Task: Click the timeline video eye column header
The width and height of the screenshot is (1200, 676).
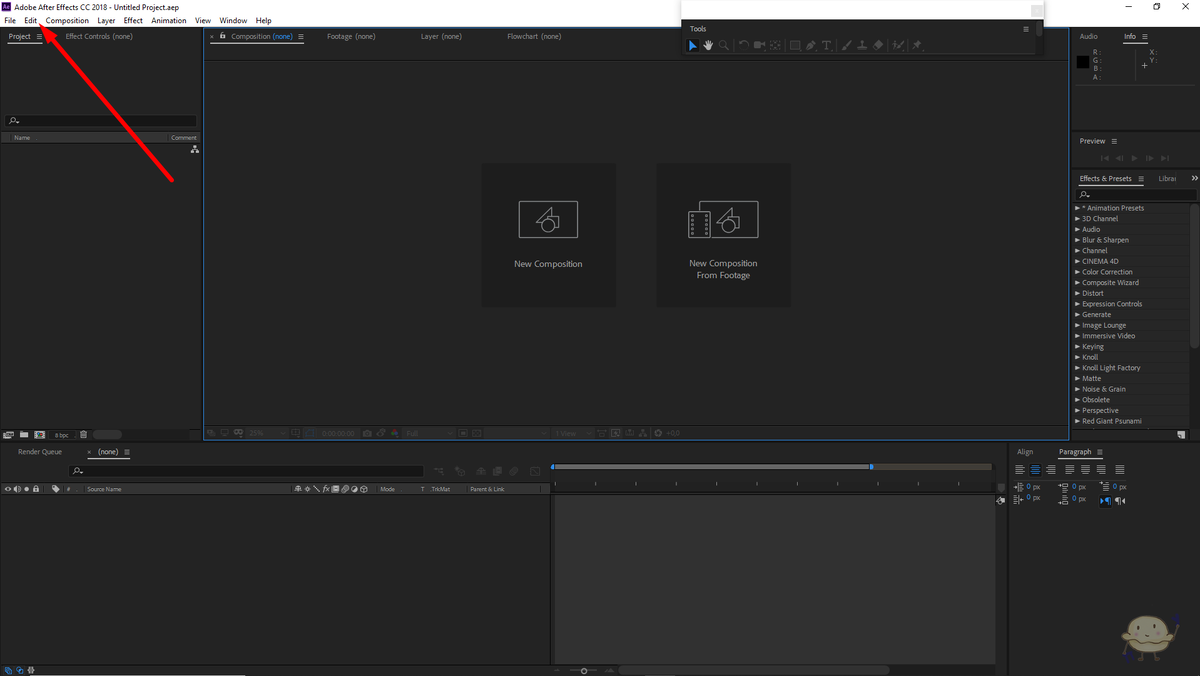Action: 8,489
